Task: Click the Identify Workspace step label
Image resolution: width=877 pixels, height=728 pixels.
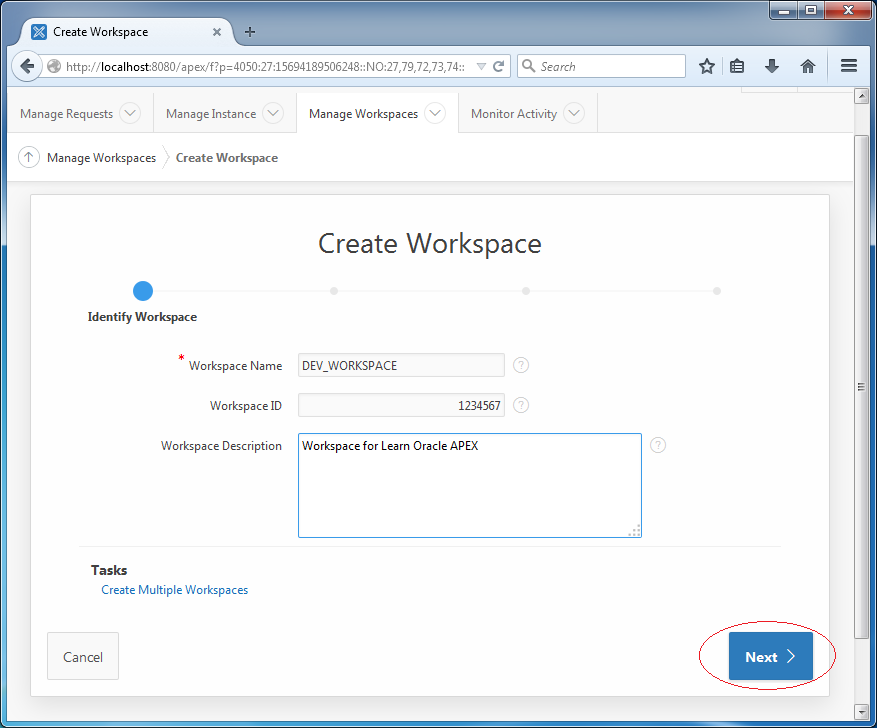Action: (x=142, y=316)
